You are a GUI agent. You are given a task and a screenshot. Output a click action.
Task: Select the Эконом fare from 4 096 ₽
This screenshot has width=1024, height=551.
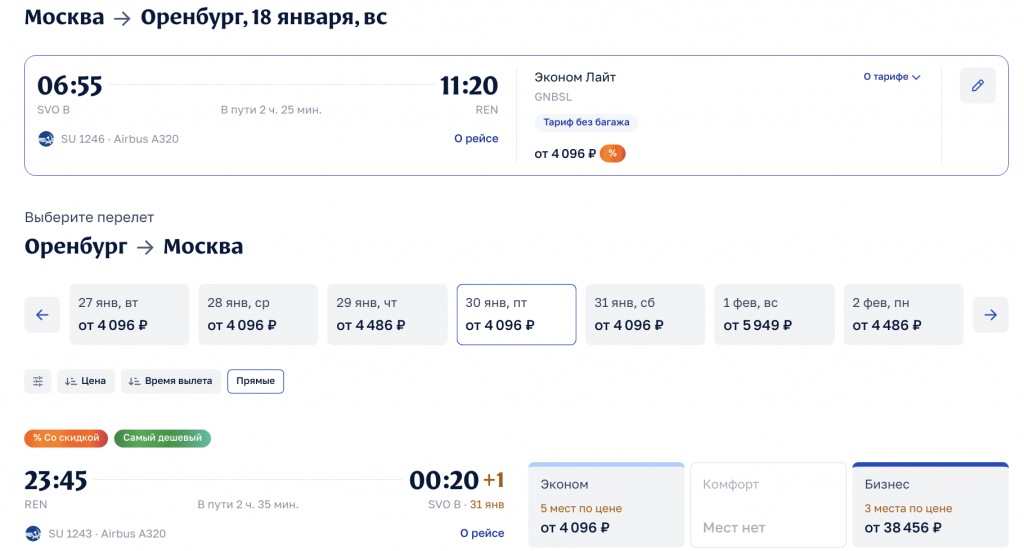point(606,505)
